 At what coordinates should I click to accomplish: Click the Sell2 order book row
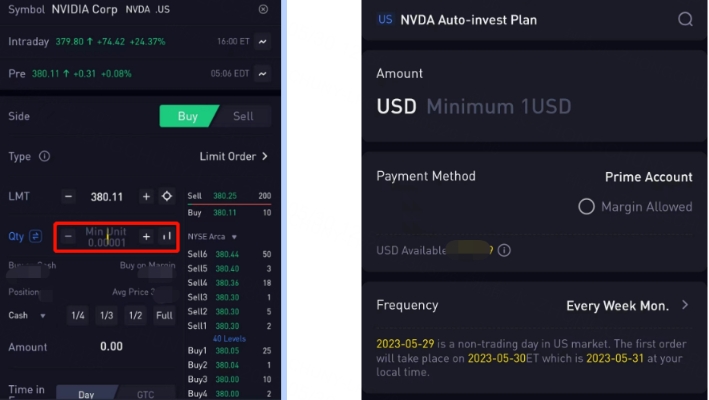229,312
